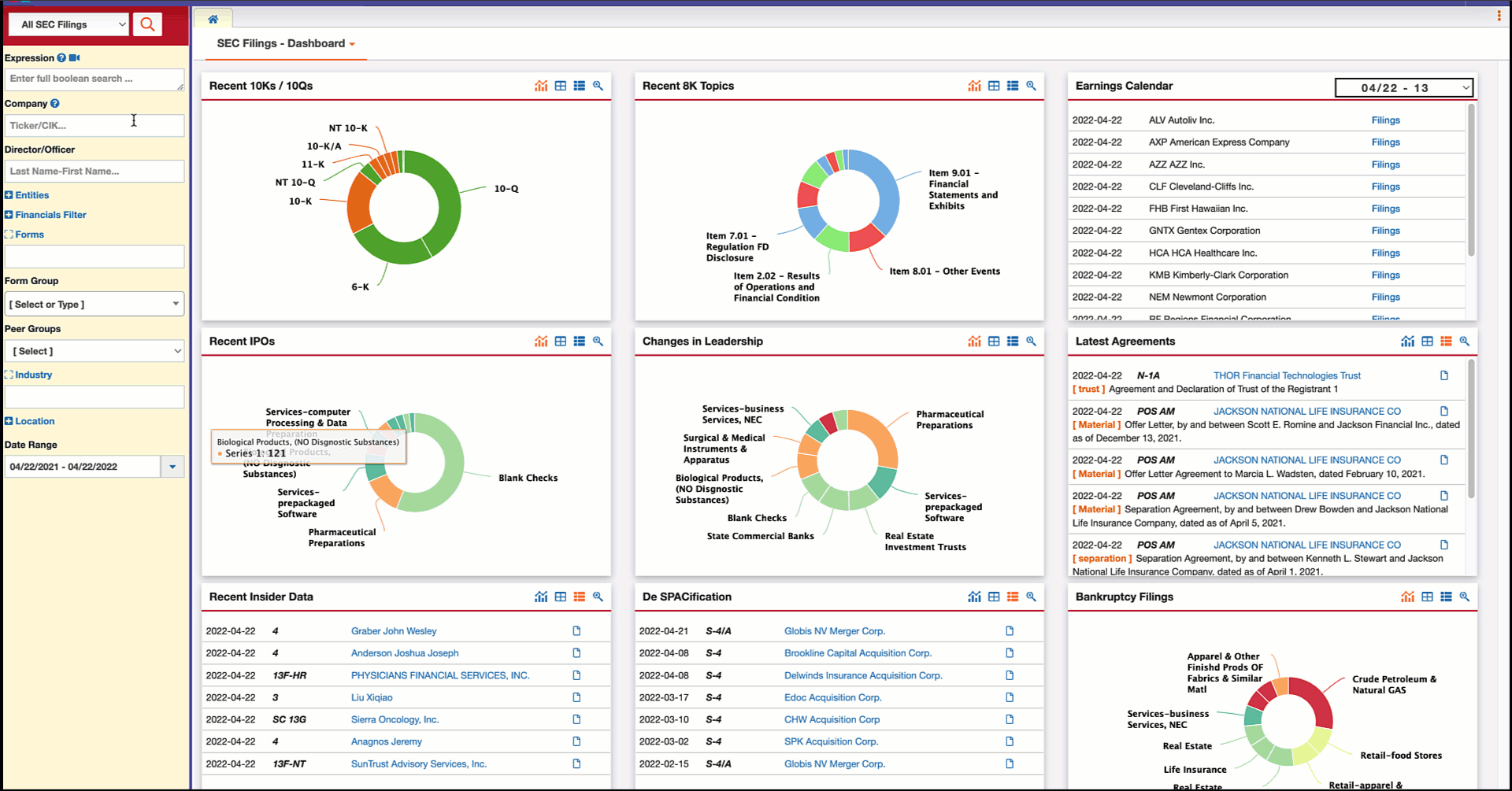Open the magnifier view on Bankruptcy Filings
Viewport: 1512px width, 791px height.
tap(1465, 597)
